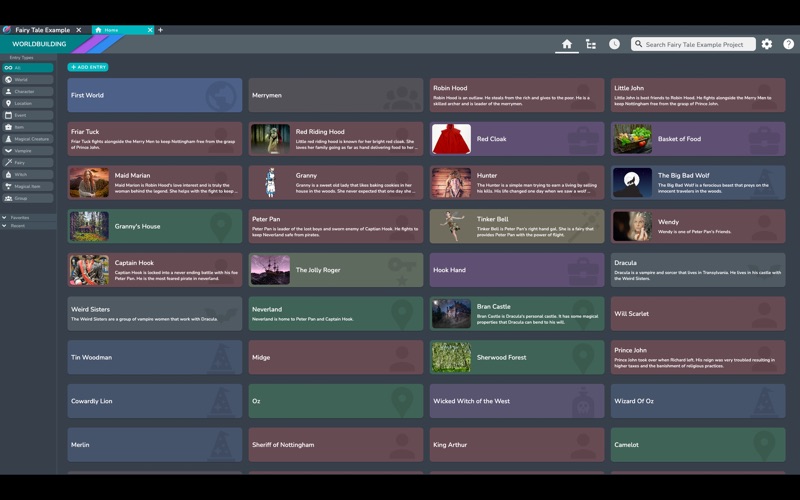Open the Oz location entry

click(336, 401)
